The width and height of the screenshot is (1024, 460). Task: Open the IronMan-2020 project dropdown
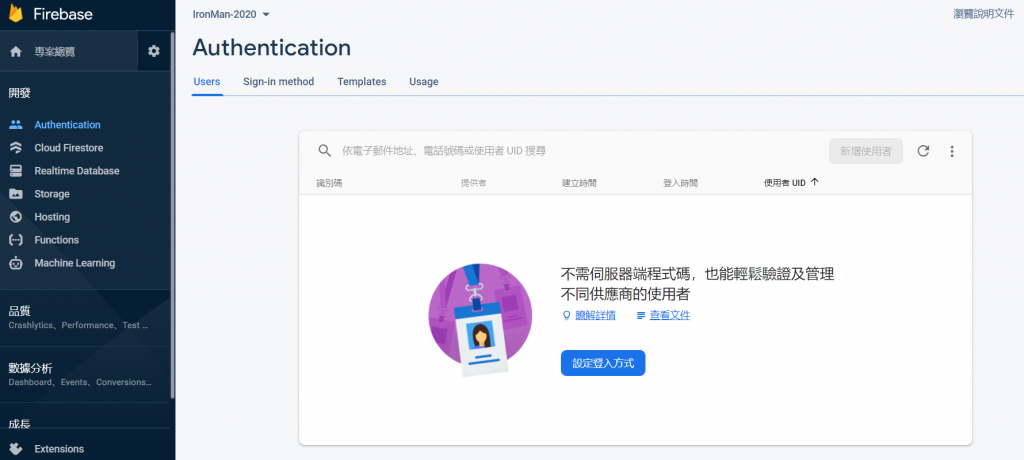point(231,14)
